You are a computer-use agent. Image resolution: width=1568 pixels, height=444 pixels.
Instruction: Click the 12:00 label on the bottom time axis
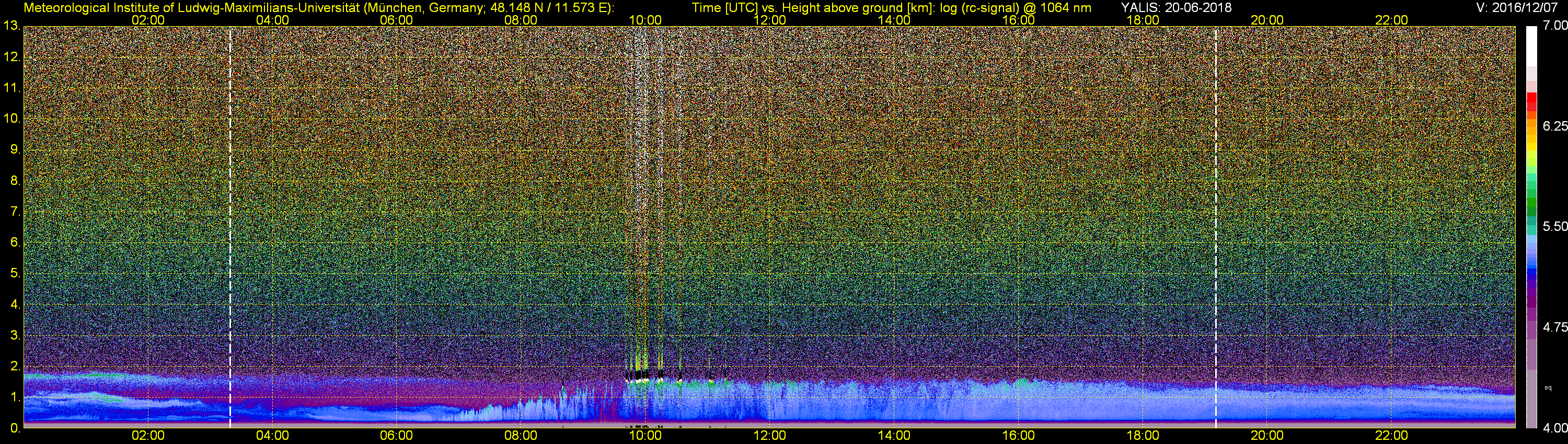tap(769, 436)
